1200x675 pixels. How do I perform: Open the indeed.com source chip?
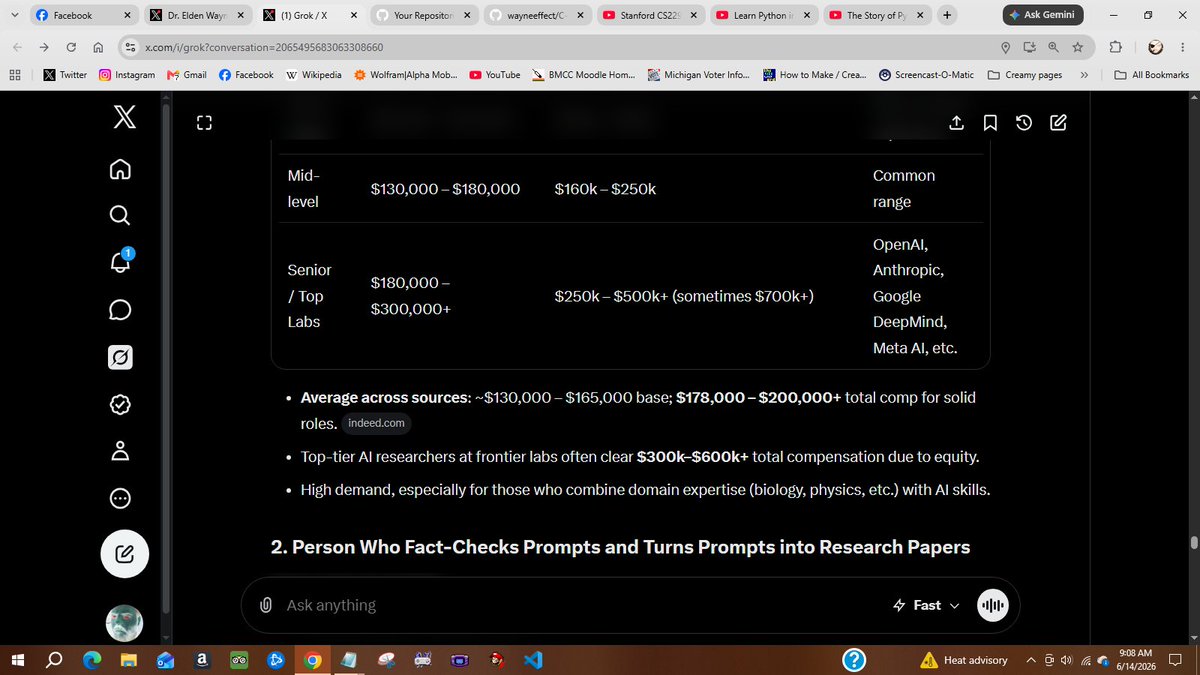pyautogui.click(x=378, y=424)
